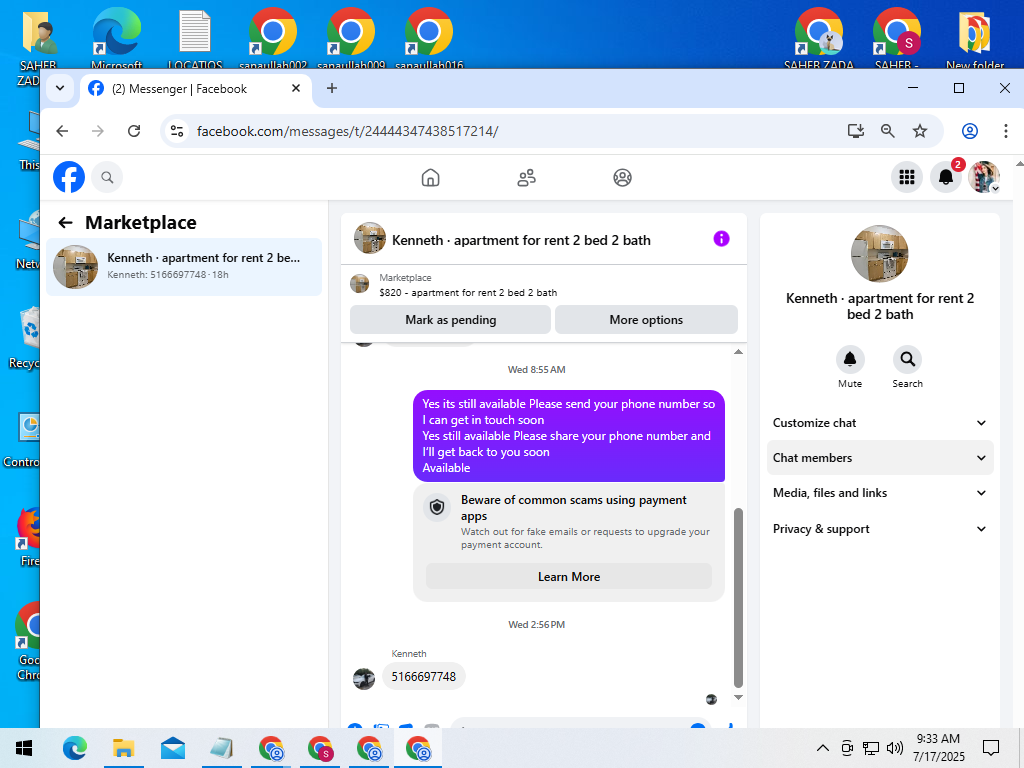Viewport: 1024px width, 768px height.
Task: Expand the Customize chat section
Action: coord(880,423)
